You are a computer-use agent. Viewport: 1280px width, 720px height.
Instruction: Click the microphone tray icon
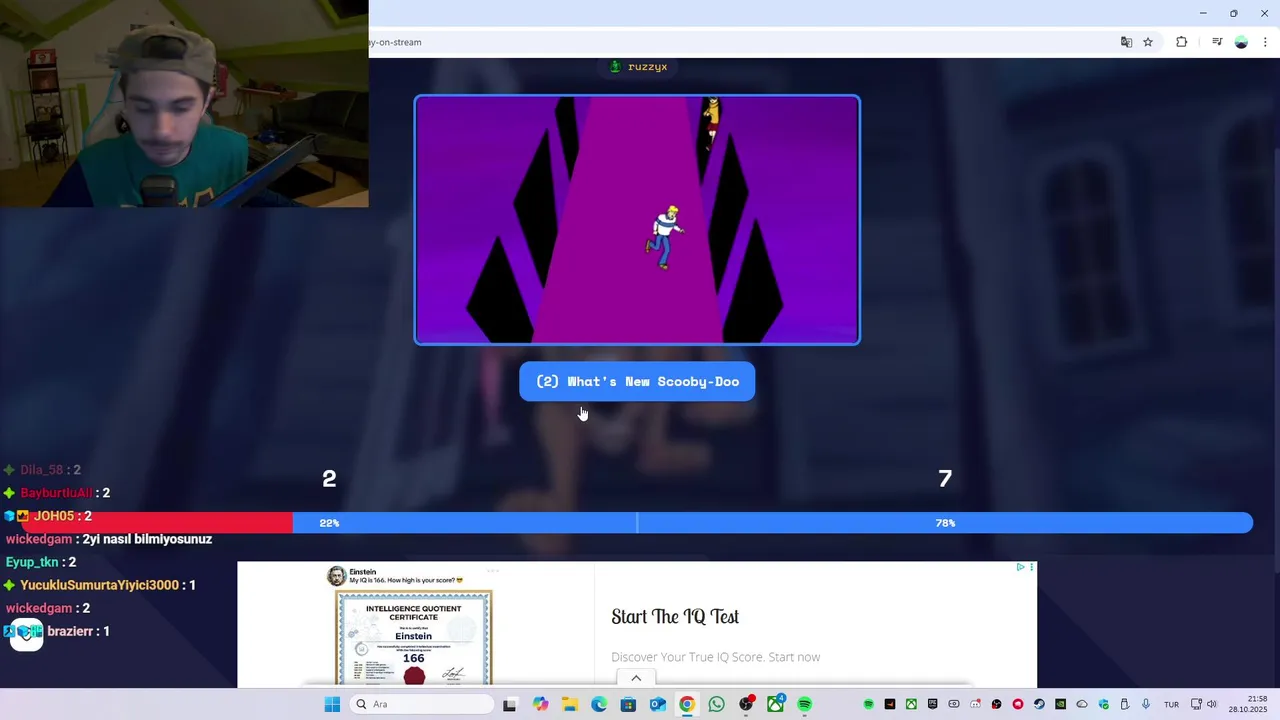[1145, 704]
